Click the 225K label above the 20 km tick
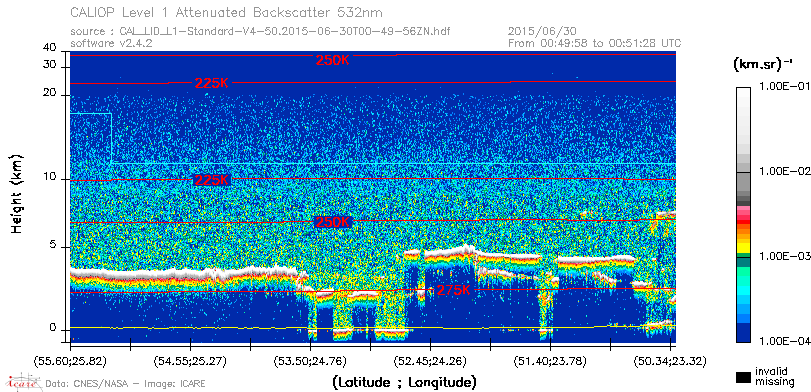Screen dimensions: 811x392 (x=212, y=83)
